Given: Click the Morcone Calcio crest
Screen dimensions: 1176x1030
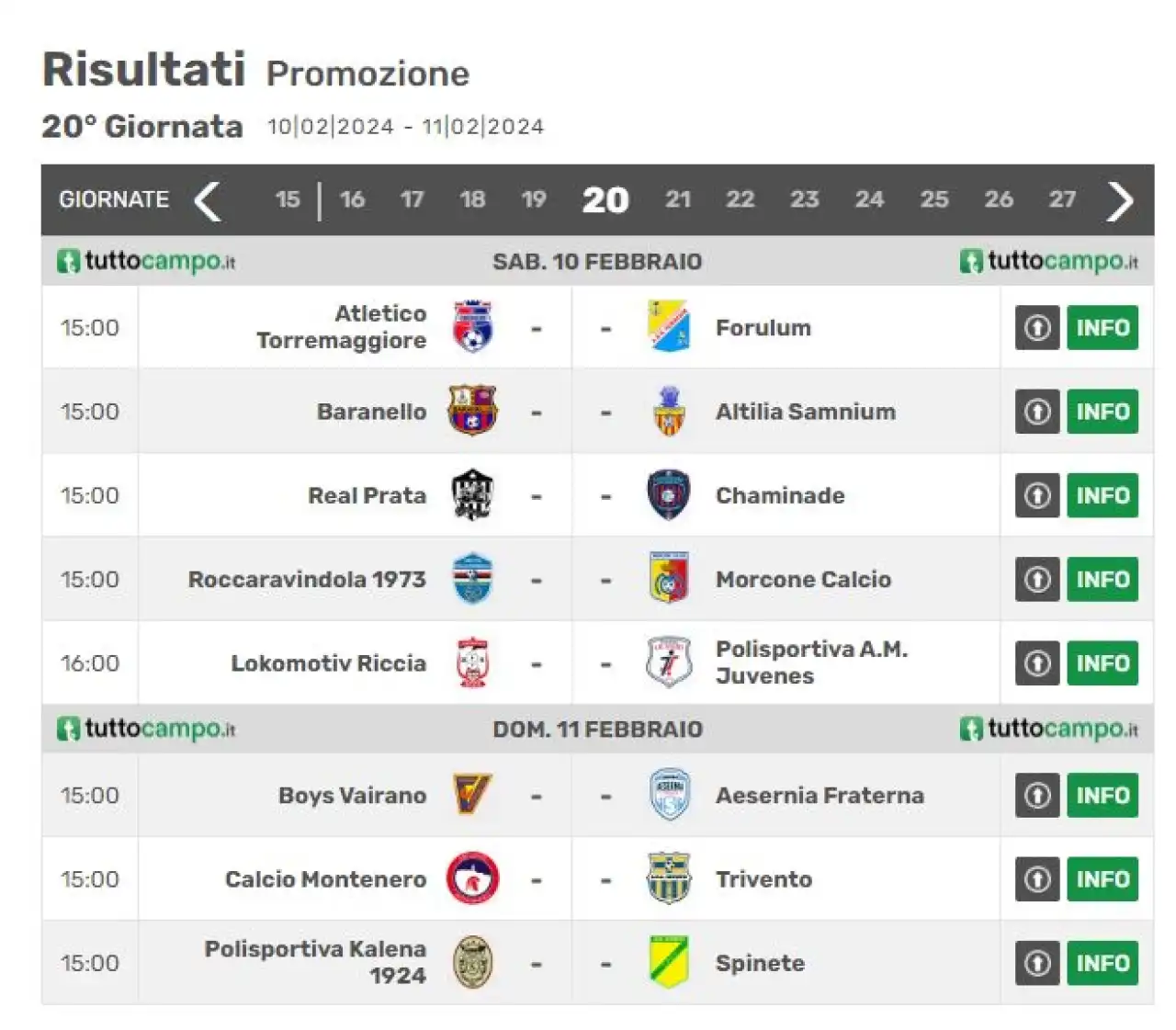Looking at the screenshot, I should [668, 579].
